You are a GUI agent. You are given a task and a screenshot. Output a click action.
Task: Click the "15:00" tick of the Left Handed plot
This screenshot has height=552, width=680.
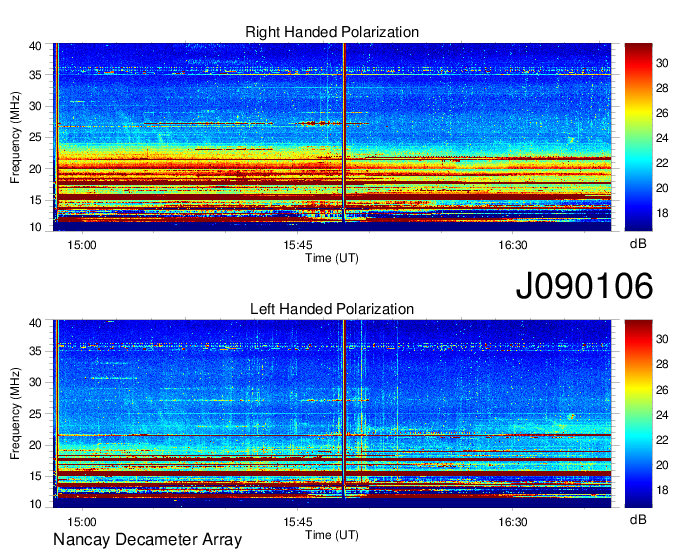click(x=82, y=522)
